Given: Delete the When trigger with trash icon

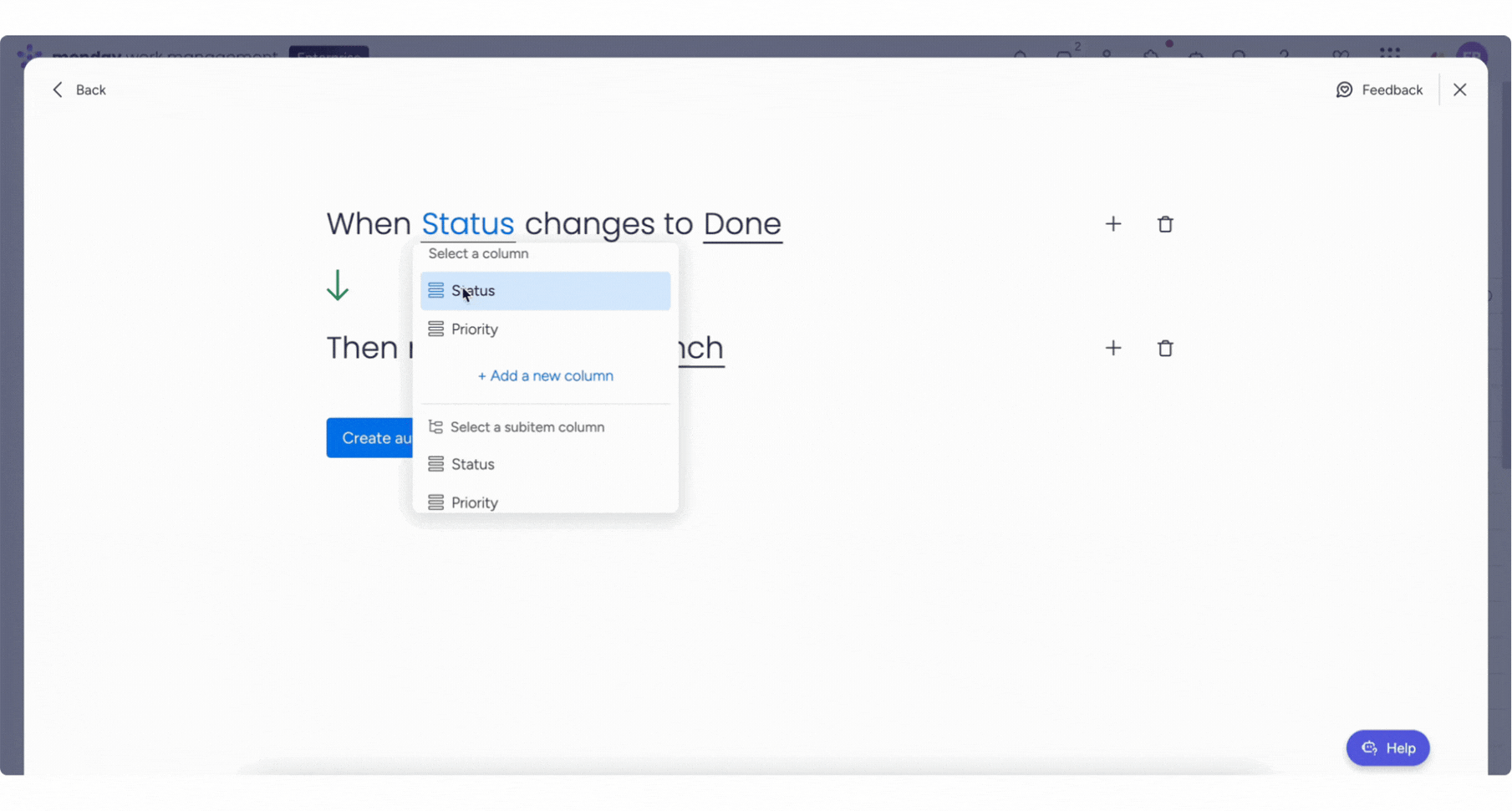Looking at the screenshot, I should [1164, 224].
